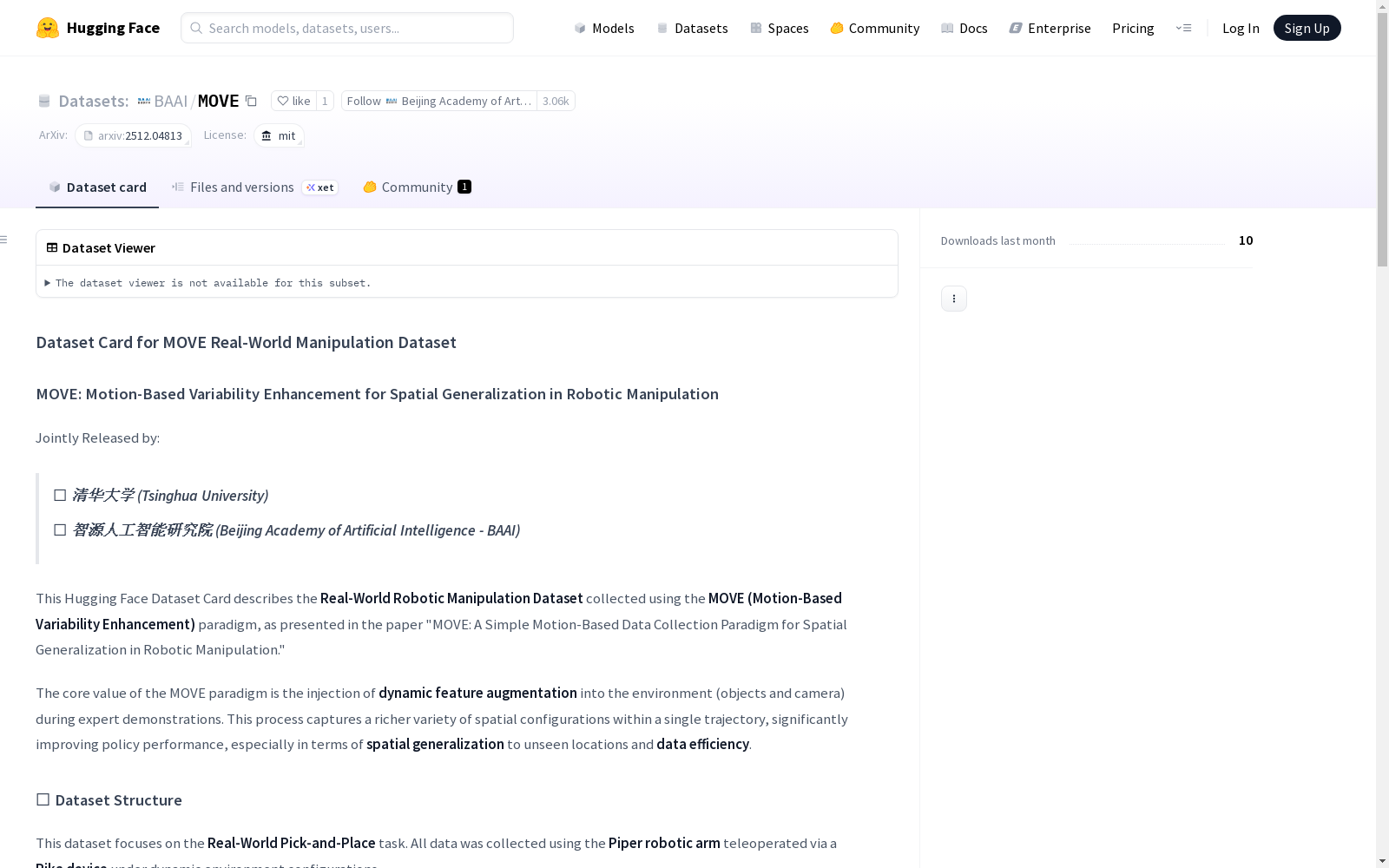Open the arxiv:2512.04813 tag
The width and height of the screenshot is (1389, 868).
click(133, 135)
